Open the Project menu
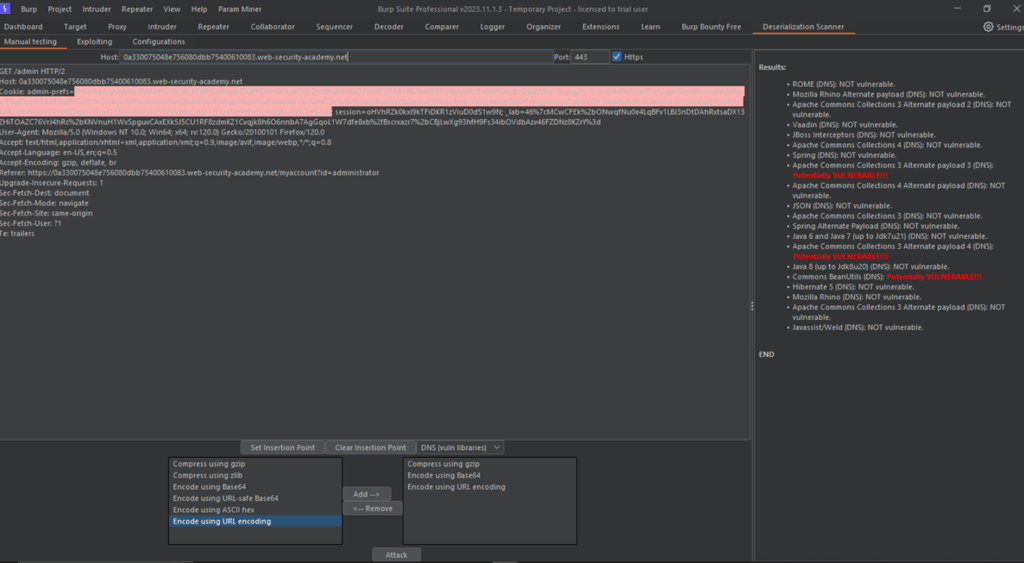 click(x=59, y=9)
